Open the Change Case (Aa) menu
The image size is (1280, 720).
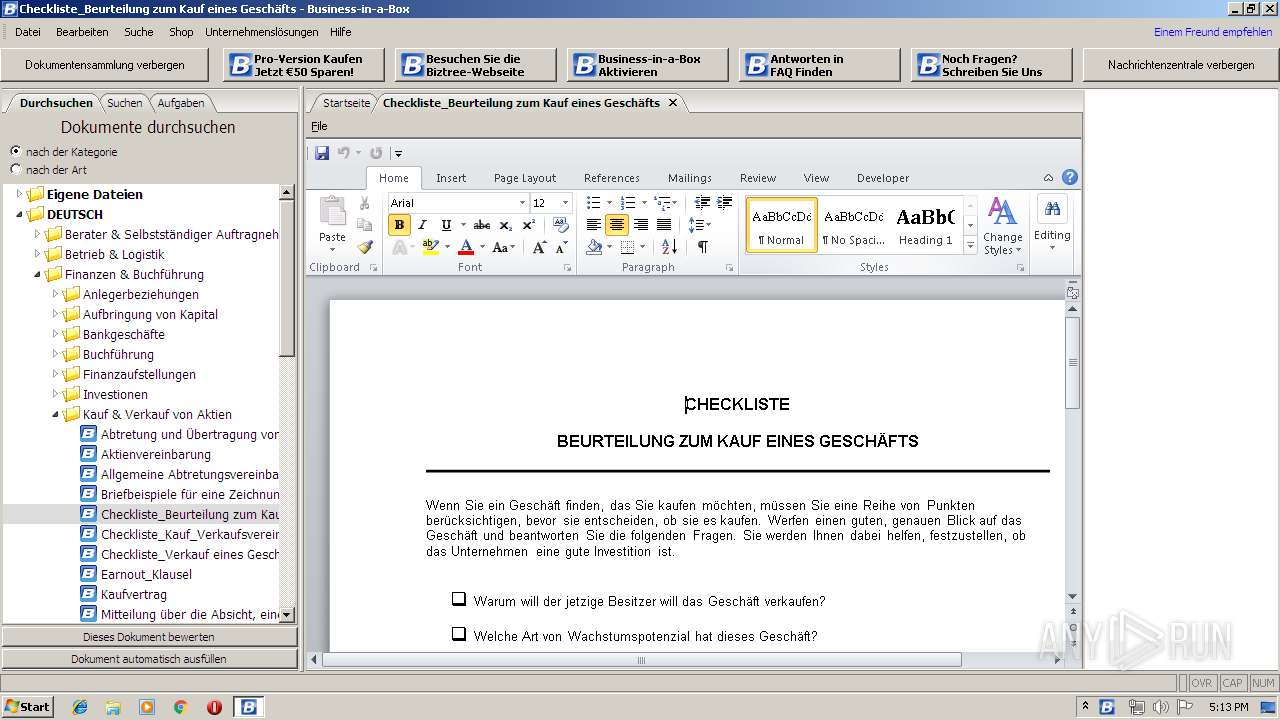point(503,247)
